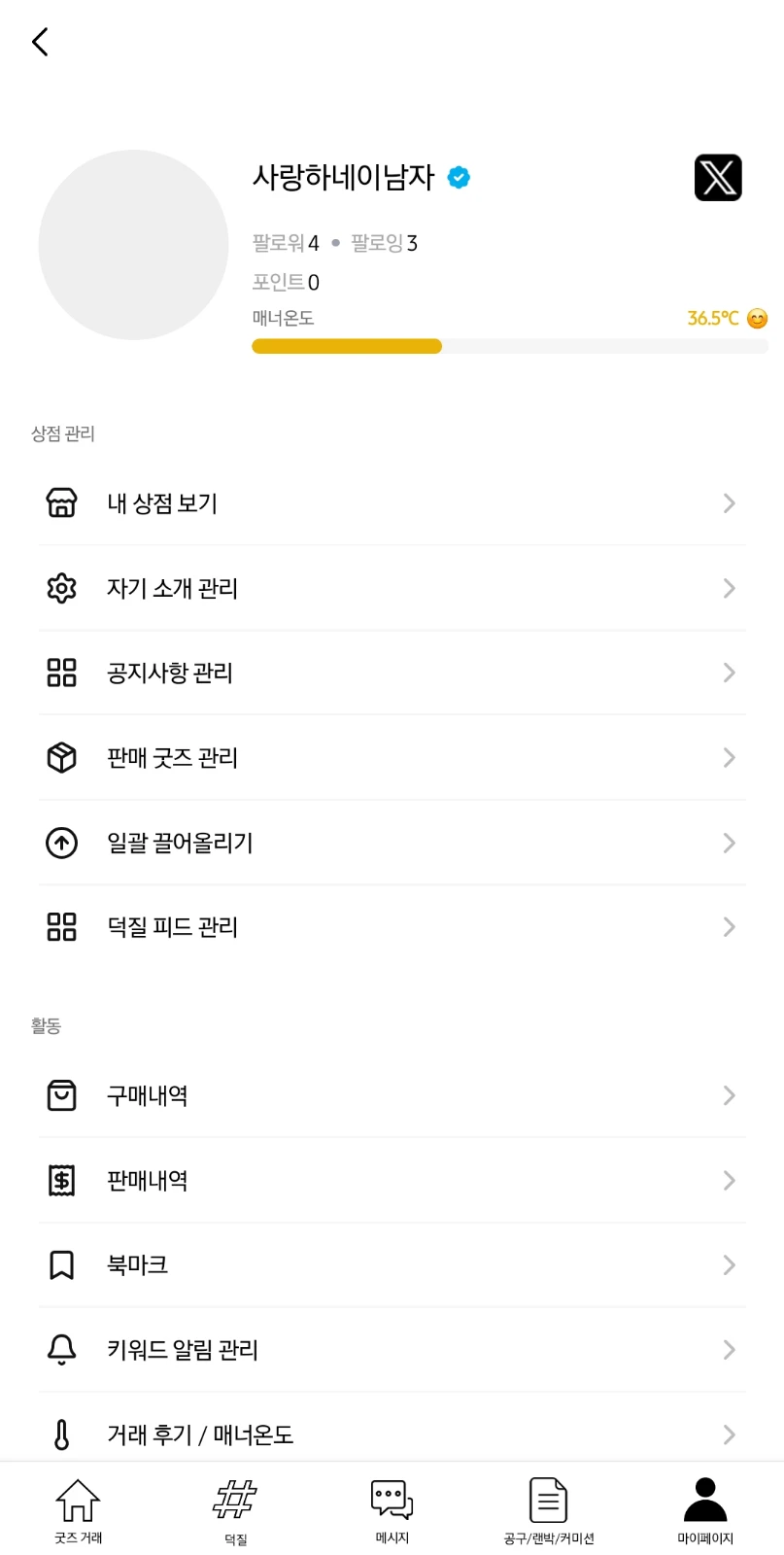Tap the box icon for 판매 굿즈 관리
Screen dimensions: 784x1555
coord(61,757)
